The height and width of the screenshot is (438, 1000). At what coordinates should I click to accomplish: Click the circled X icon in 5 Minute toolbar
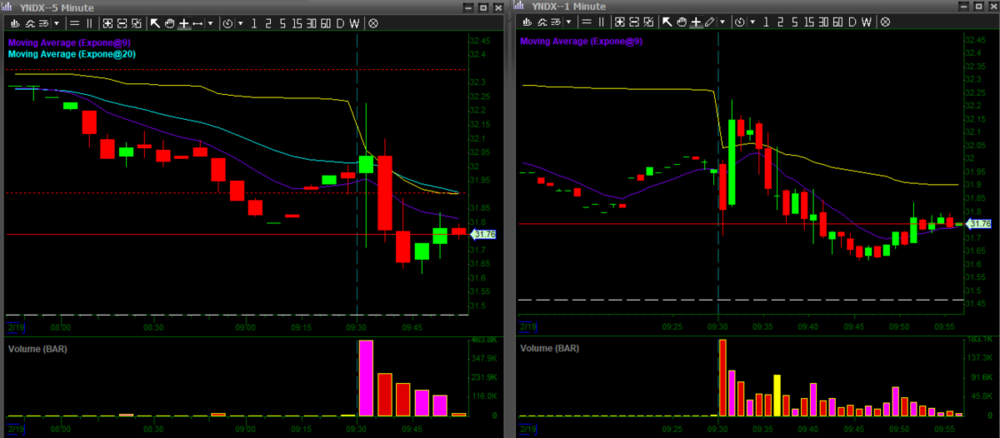373,22
